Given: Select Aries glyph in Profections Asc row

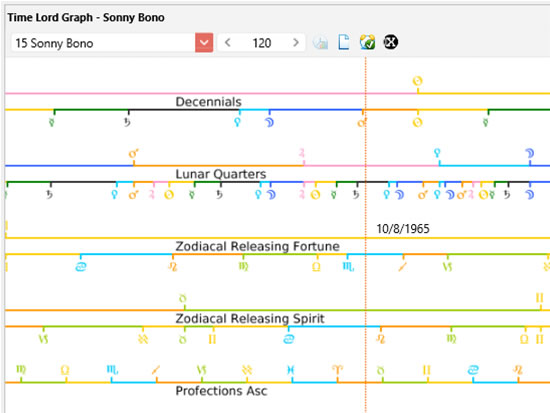Looking at the screenshot, I should pos(337,369).
